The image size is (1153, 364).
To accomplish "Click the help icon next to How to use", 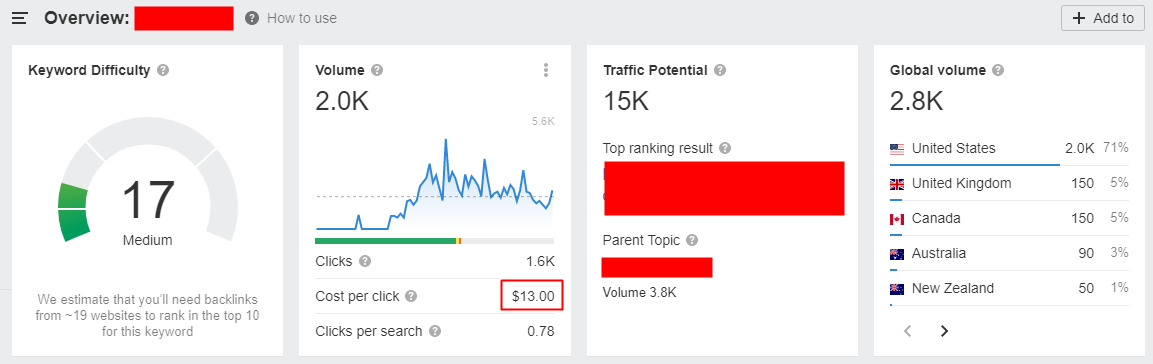I will (x=252, y=18).
